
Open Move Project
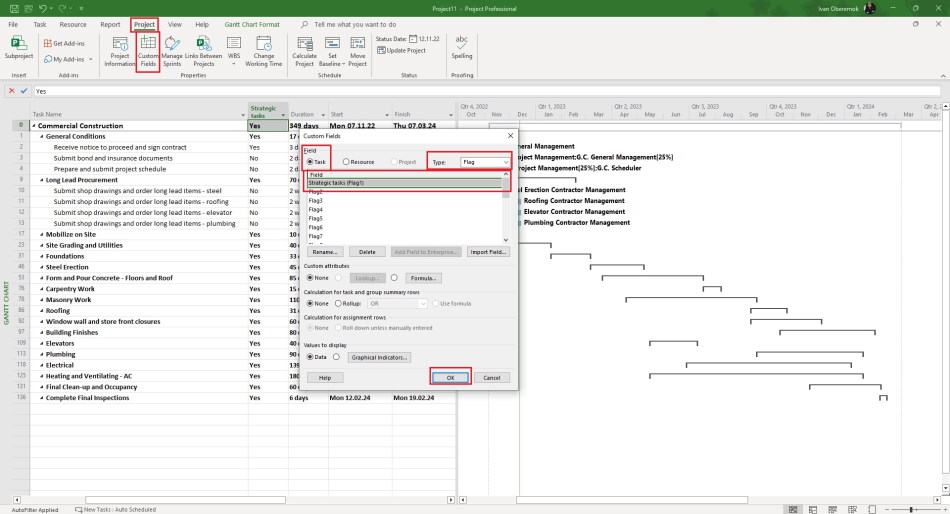tap(357, 51)
